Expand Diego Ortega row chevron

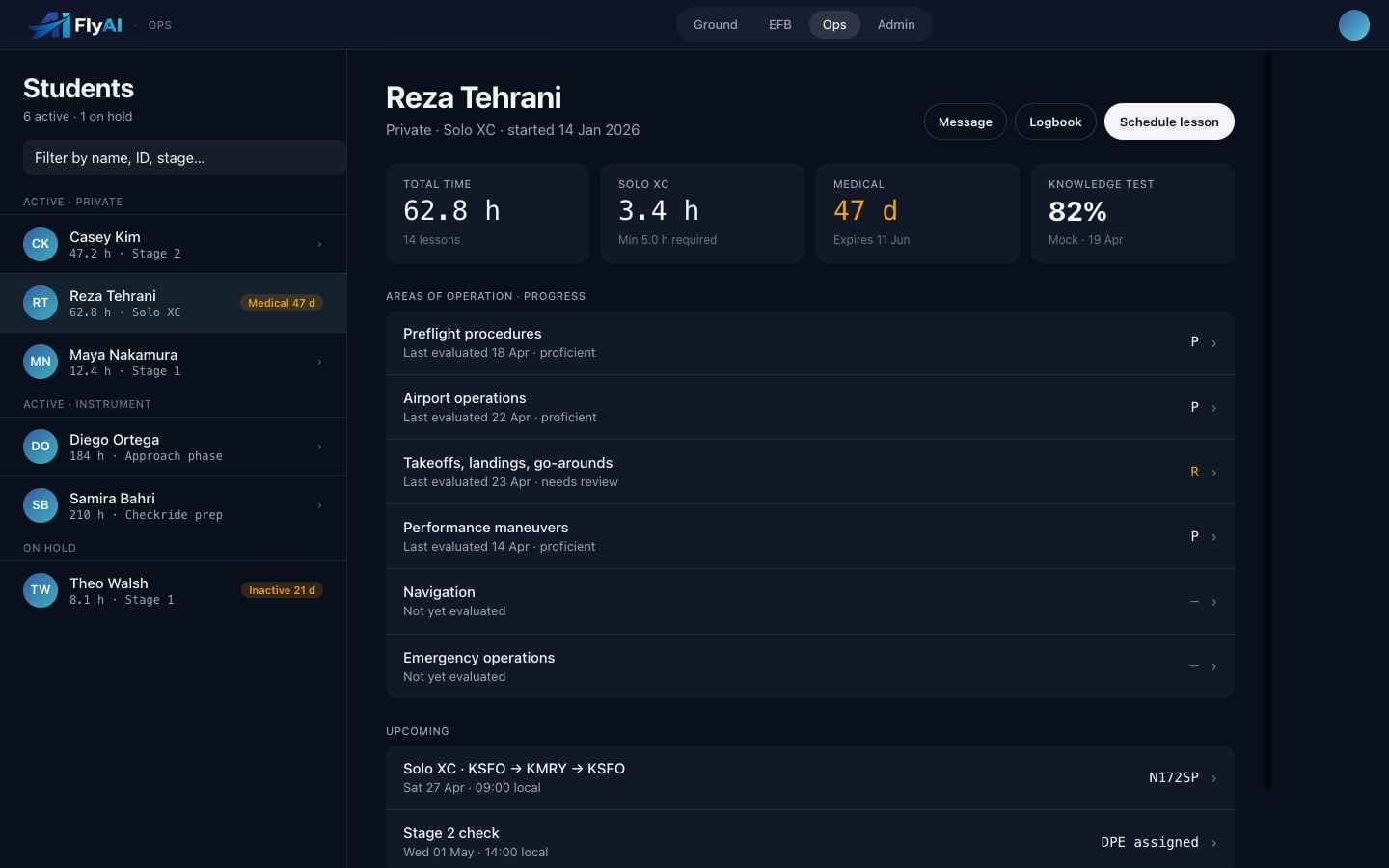coord(319,447)
